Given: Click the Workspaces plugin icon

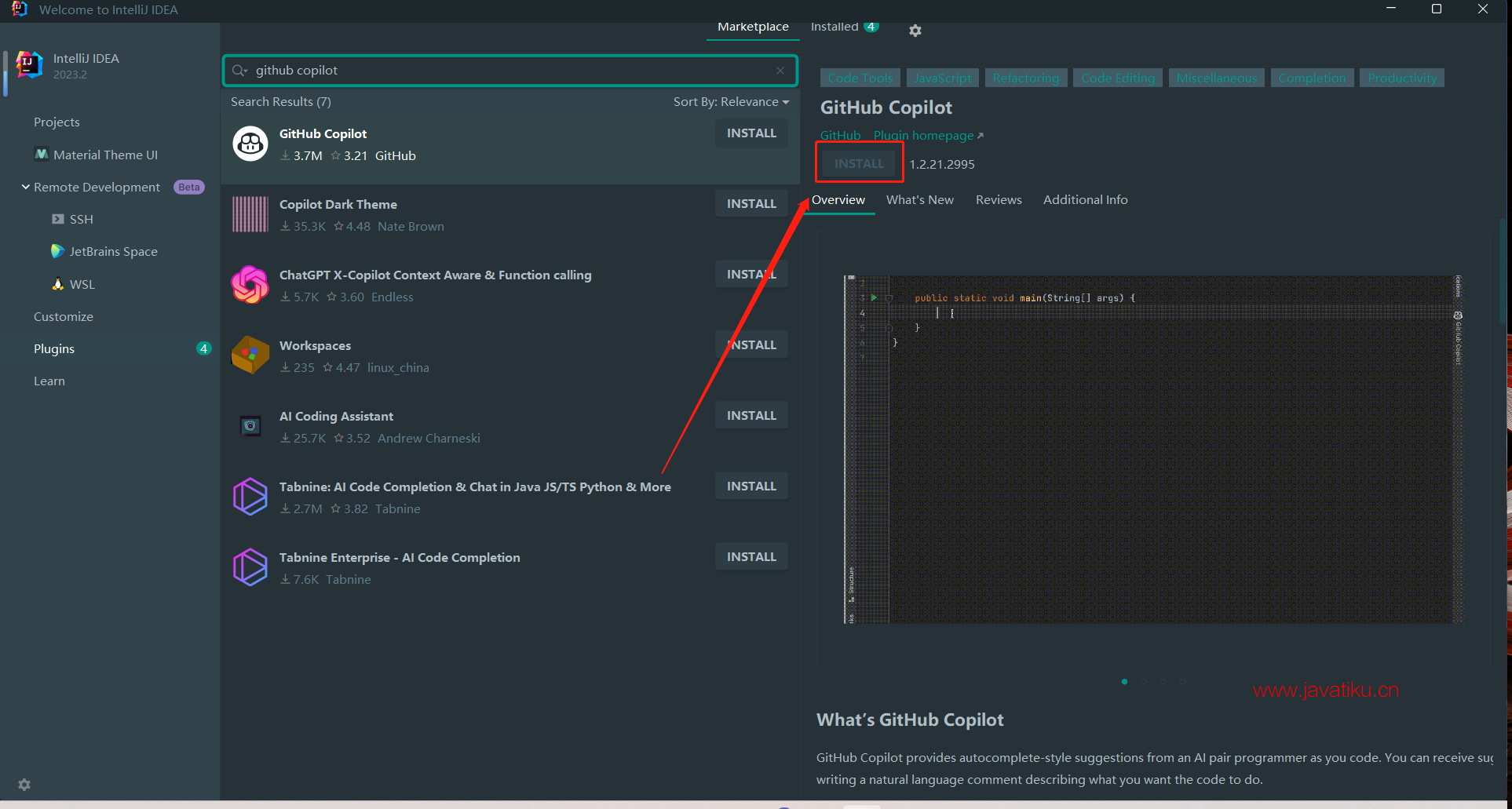Looking at the screenshot, I should [250, 355].
